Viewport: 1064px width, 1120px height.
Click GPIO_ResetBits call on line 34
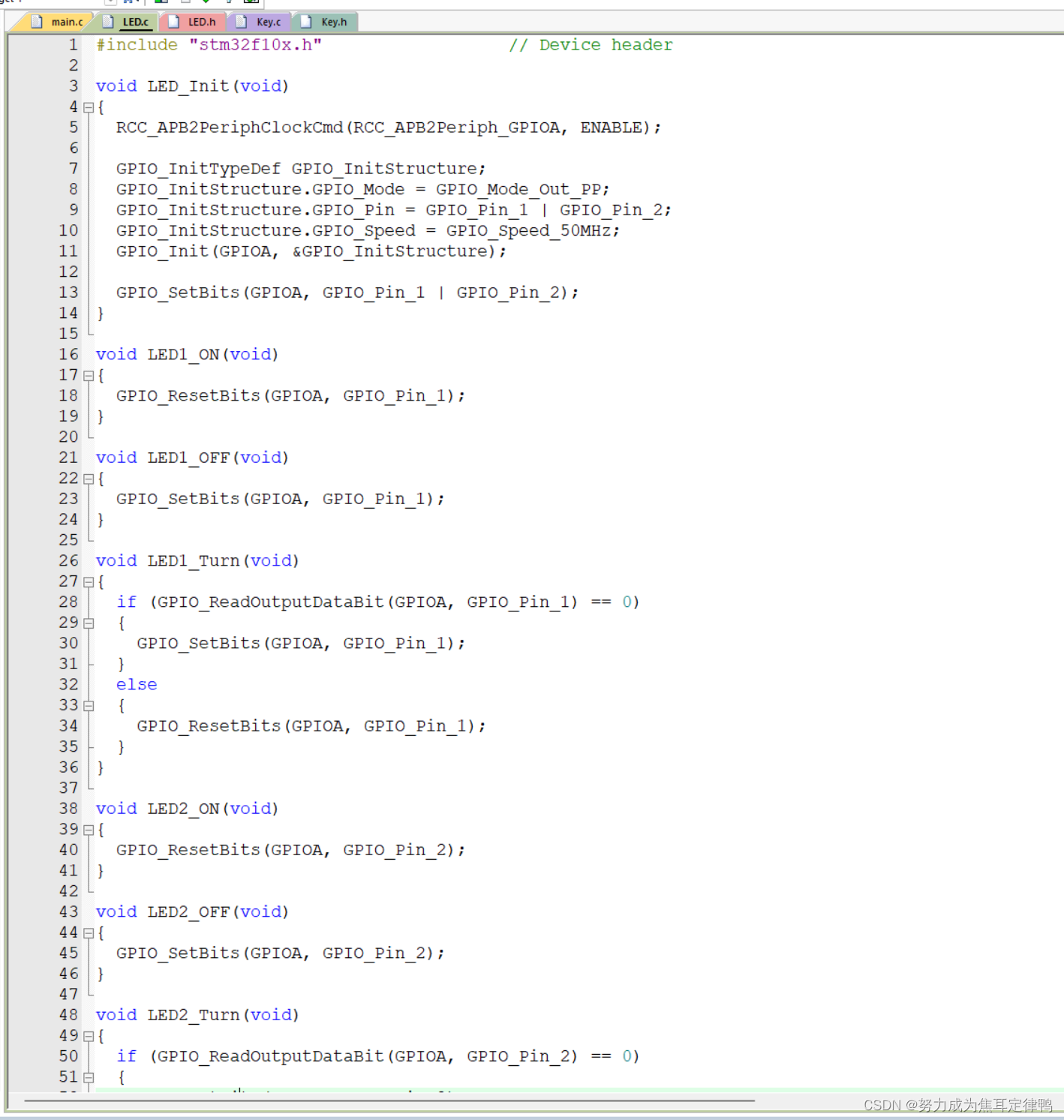(x=311, y=726)
